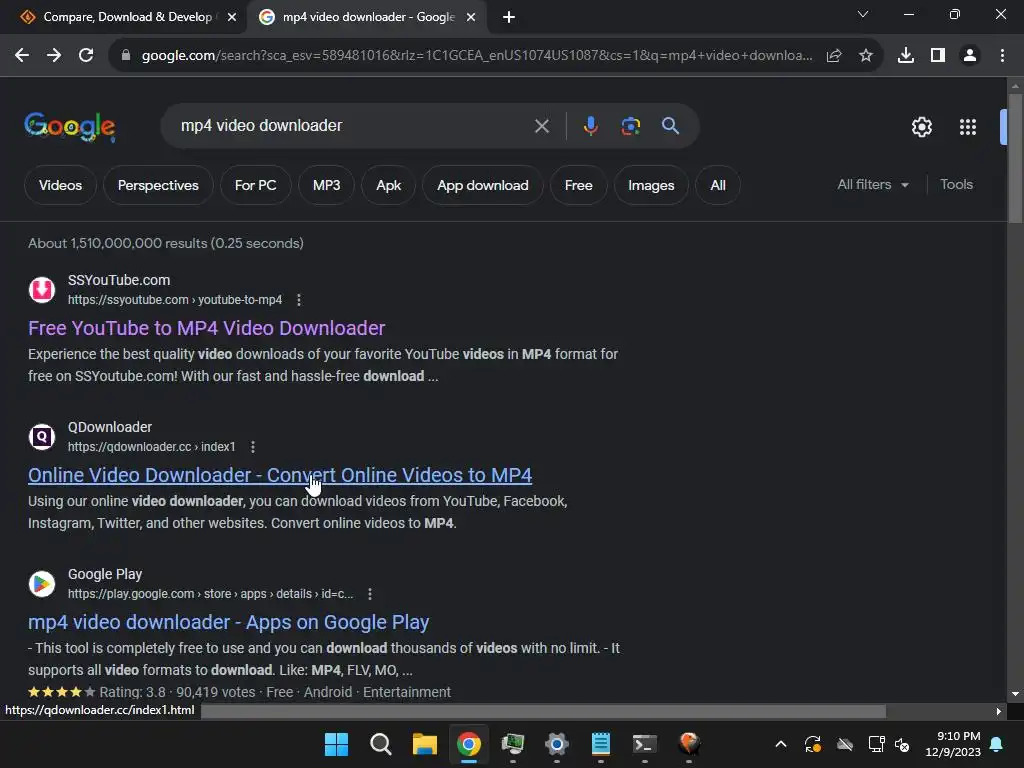Image resolution: width=1024 pixels, height=768 pixels.
Task: Open Terminal from the taskbar
Action: (645, 744)
